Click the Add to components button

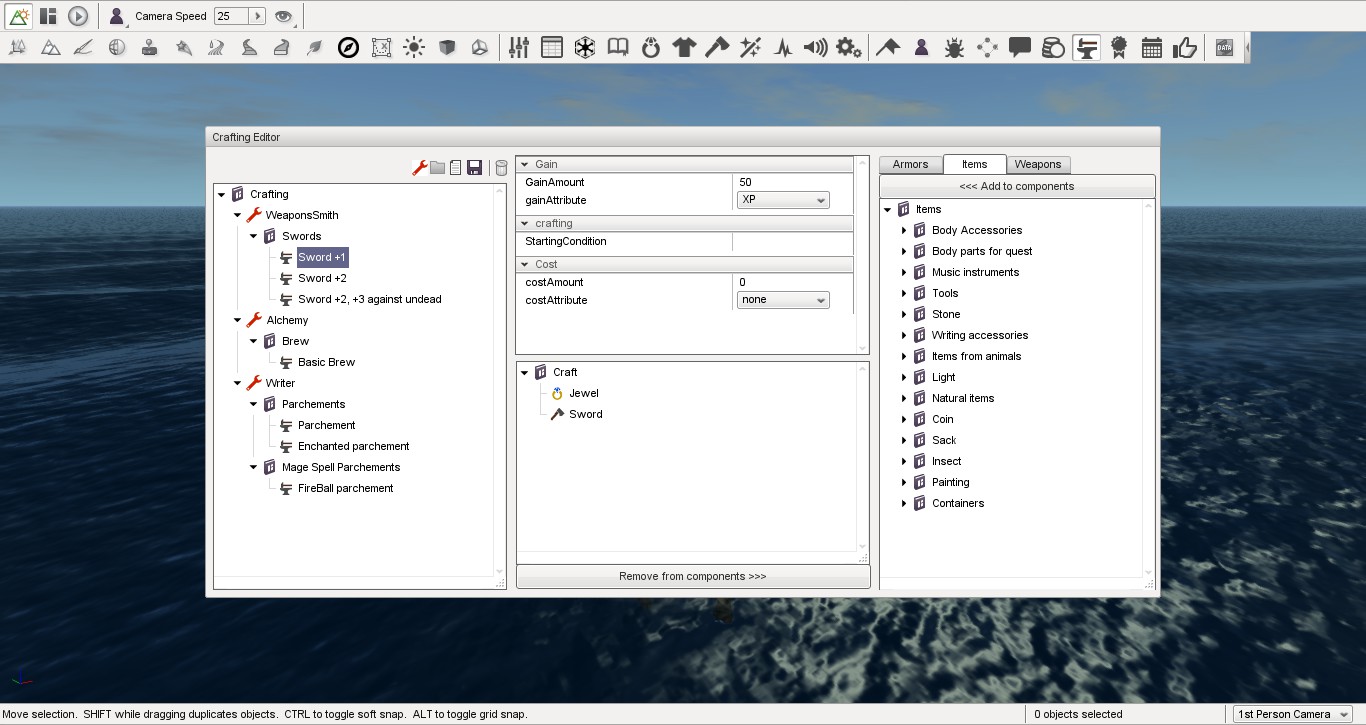point(1016,186)
